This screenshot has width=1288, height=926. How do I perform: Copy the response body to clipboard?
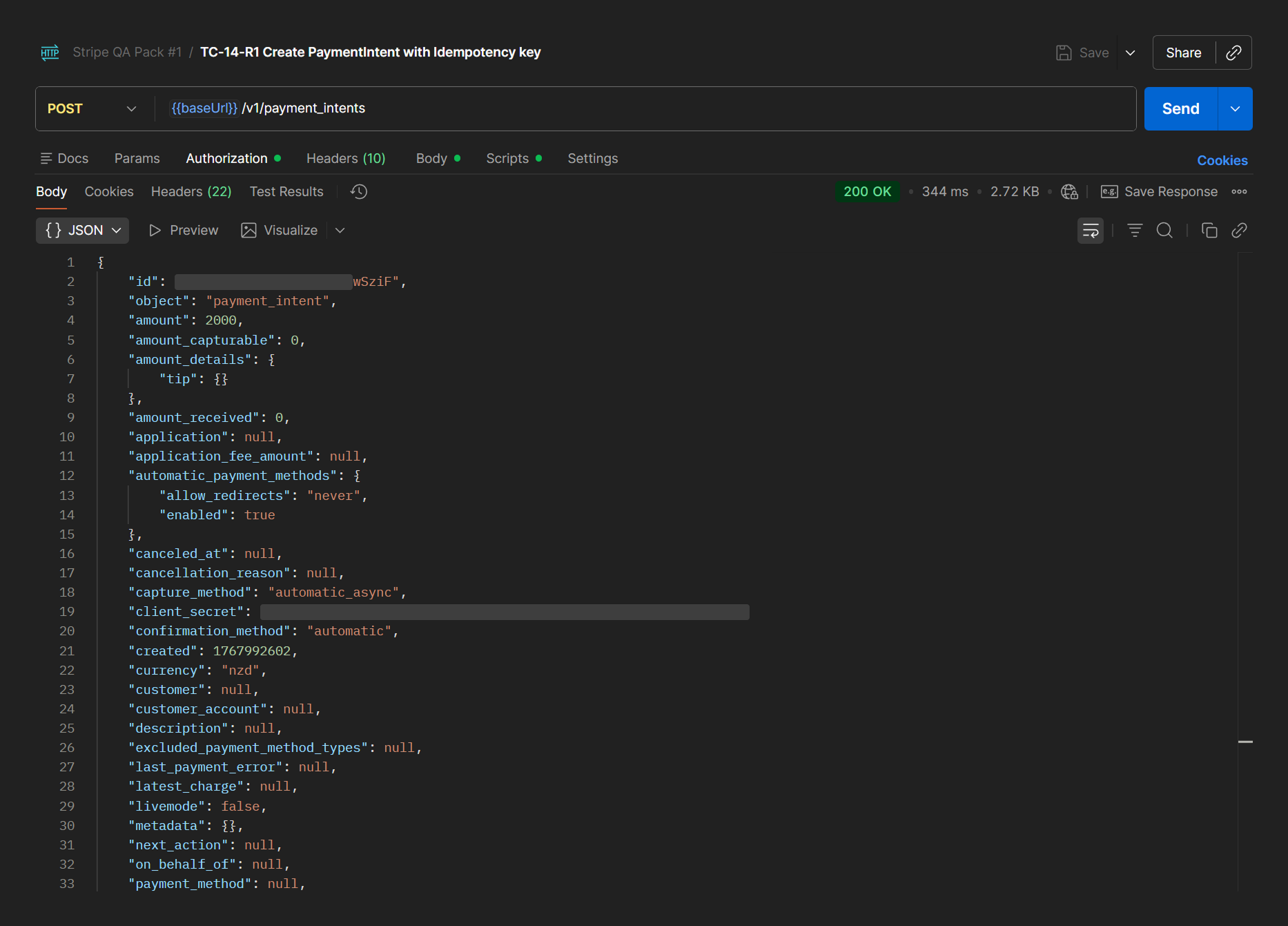[x=1209, y=230]
